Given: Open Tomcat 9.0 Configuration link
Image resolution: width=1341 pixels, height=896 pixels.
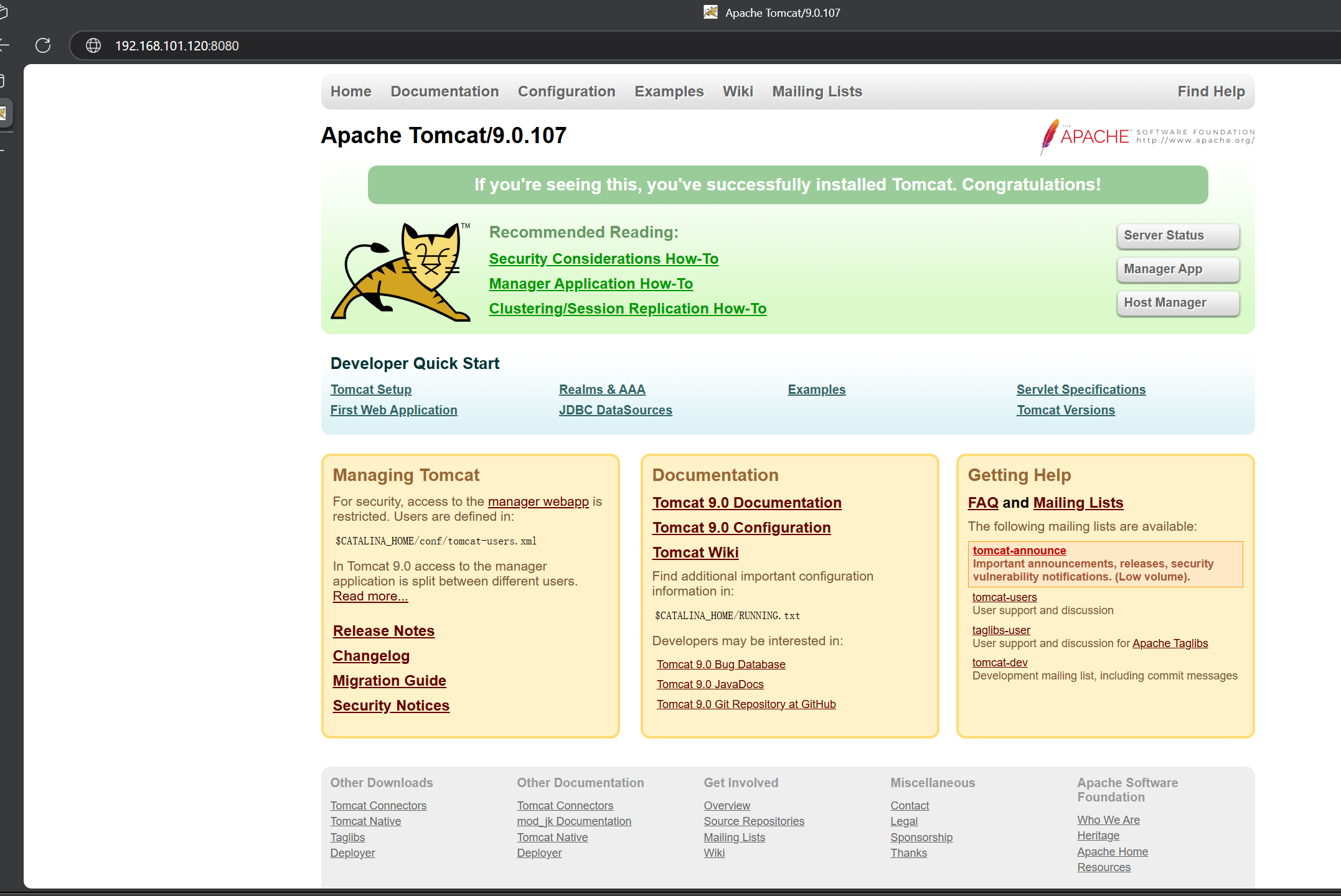Looking at the screenshot, I should 741,528.
